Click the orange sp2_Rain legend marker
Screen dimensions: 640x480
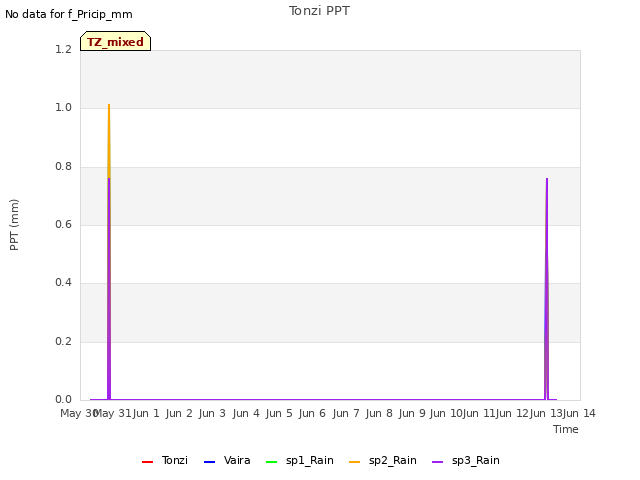point(355,462)
